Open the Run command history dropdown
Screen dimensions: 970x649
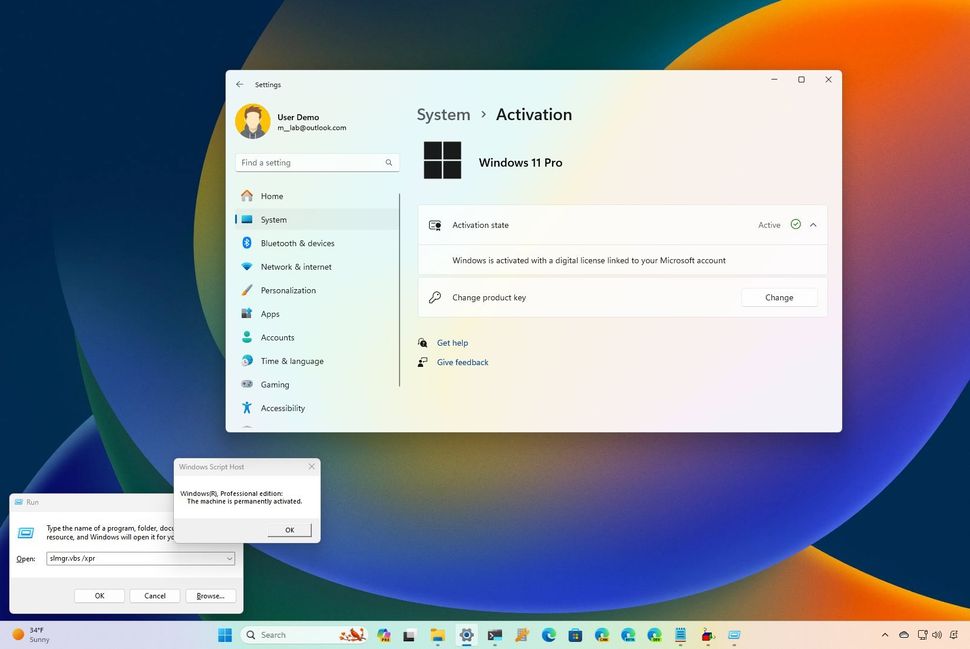click(x=229, y=558)
